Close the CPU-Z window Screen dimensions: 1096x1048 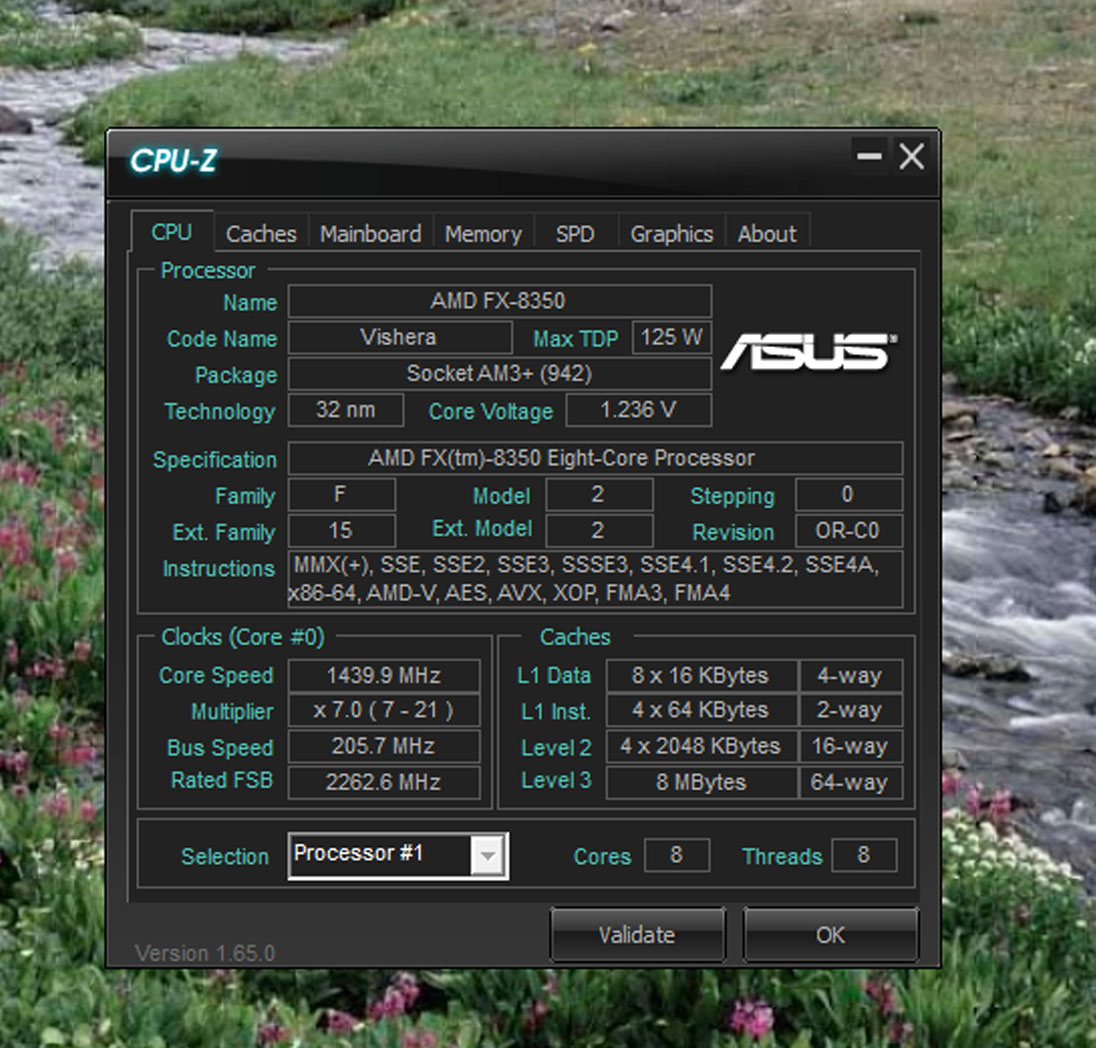[x=911, y=156]
